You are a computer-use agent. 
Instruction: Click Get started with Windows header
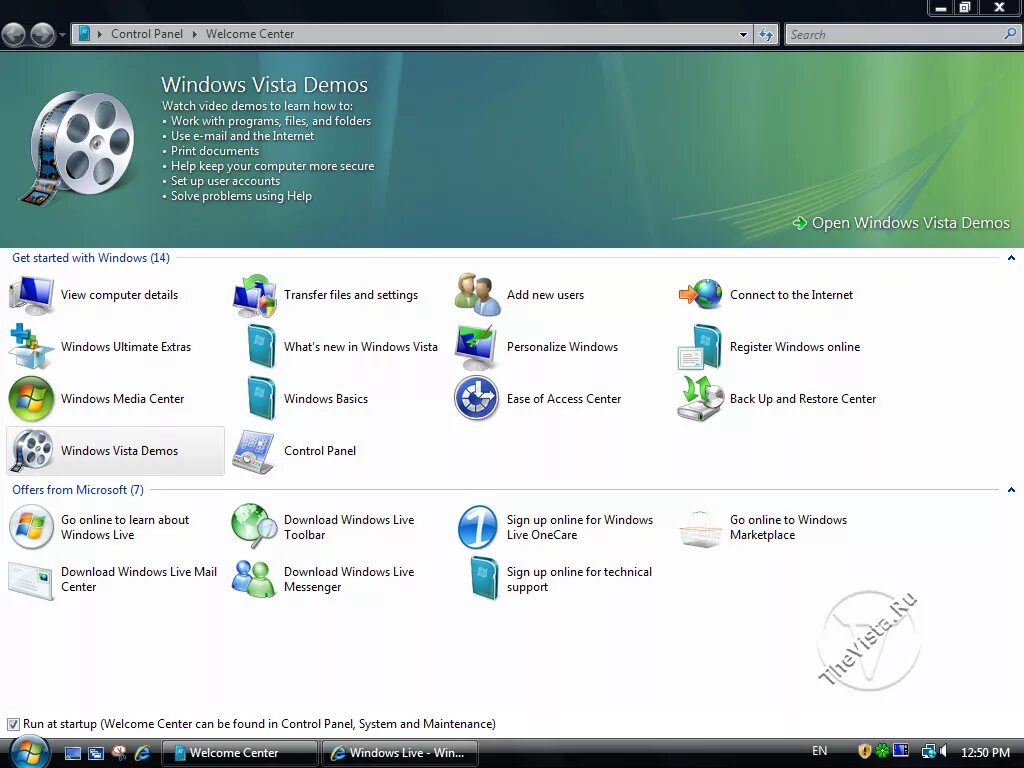coord(91,258)
